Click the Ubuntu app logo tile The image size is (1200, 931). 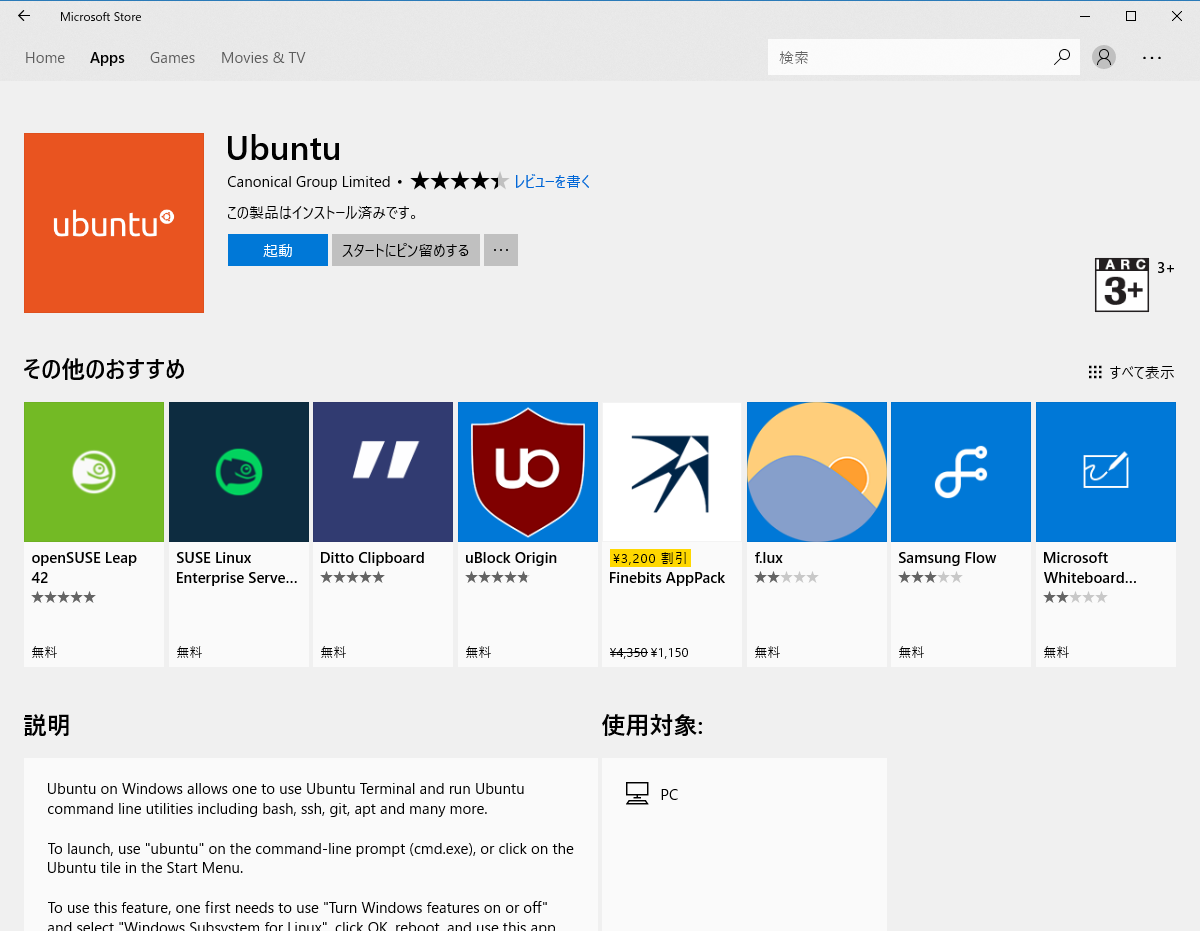113,222
